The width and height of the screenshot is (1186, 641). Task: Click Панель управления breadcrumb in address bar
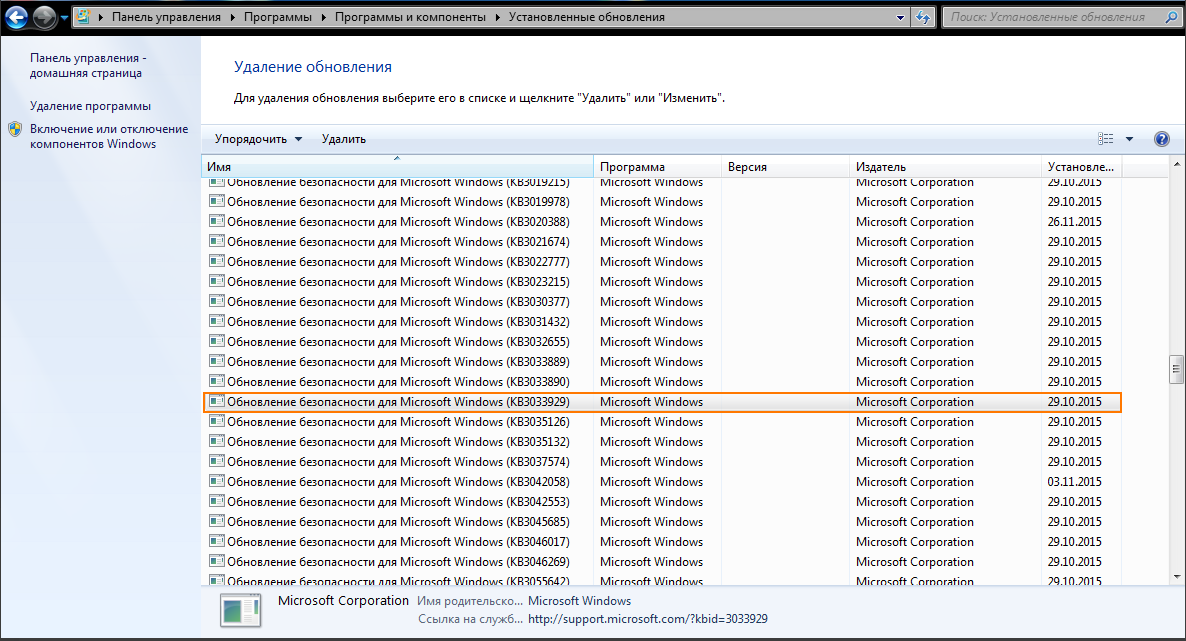click(166, 17)
